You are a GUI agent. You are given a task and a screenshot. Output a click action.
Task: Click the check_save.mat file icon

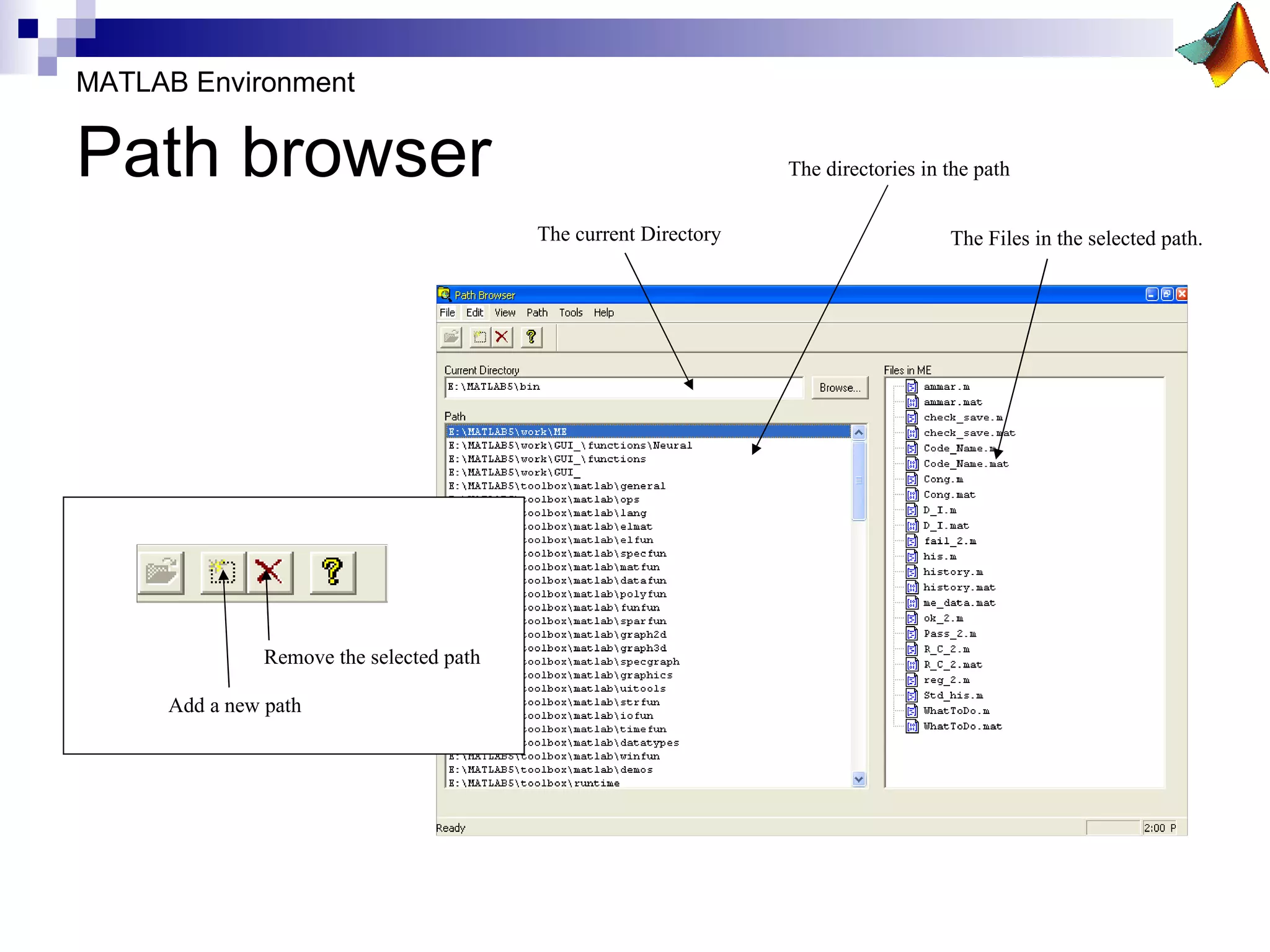coord(912,433)
